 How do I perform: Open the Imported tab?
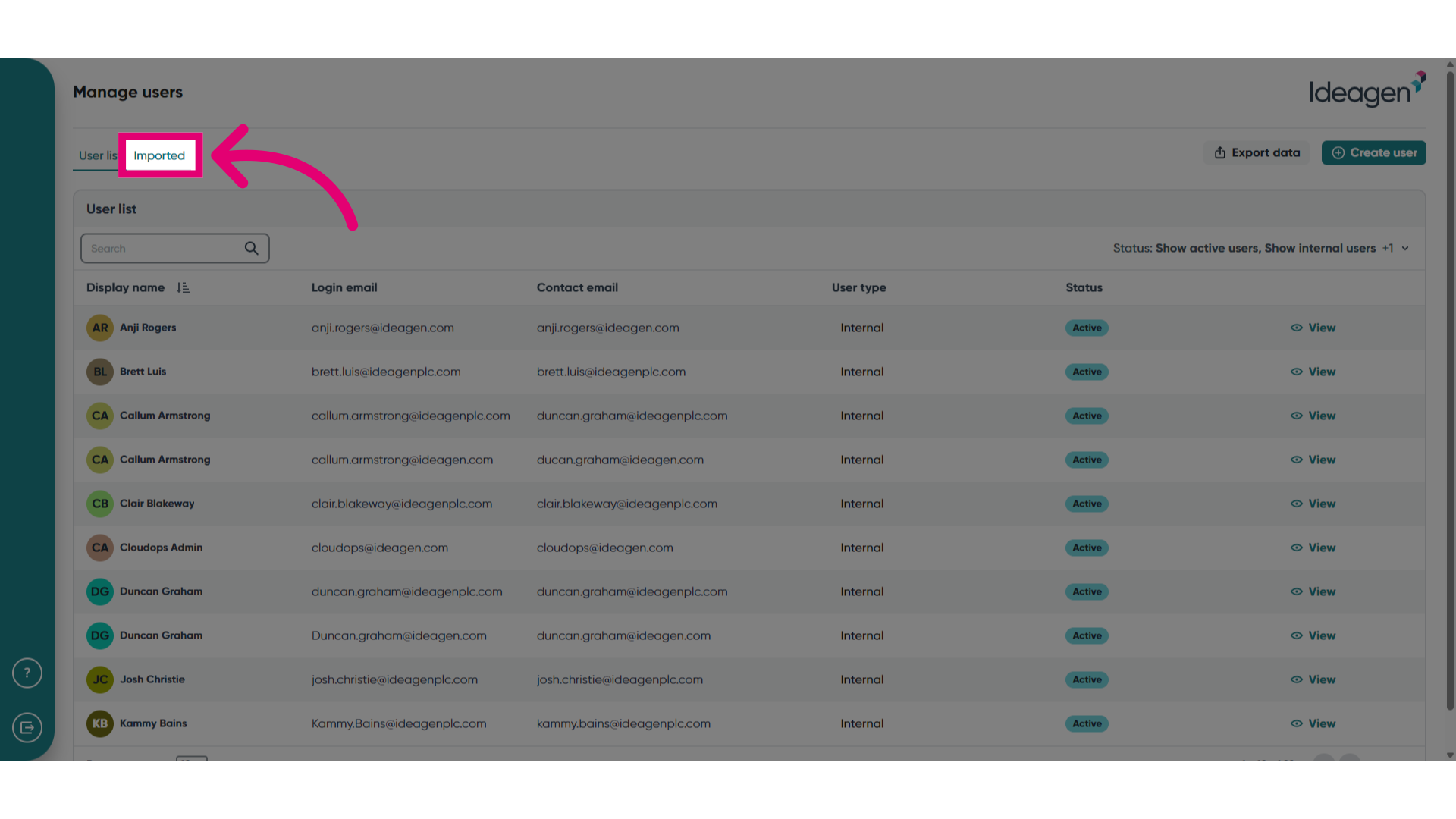159,155
